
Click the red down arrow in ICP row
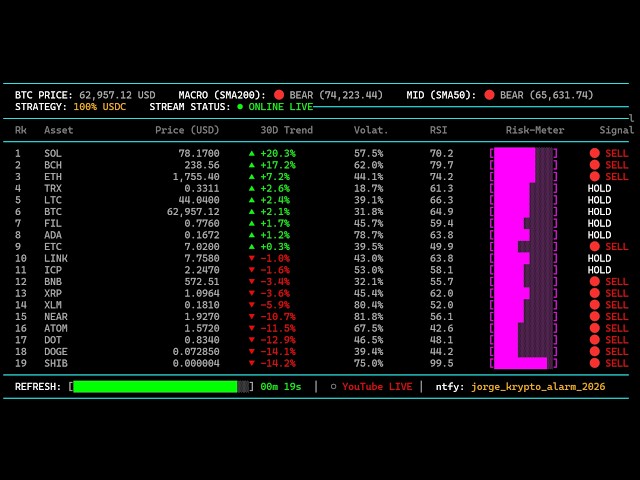(x=252, y=270)
